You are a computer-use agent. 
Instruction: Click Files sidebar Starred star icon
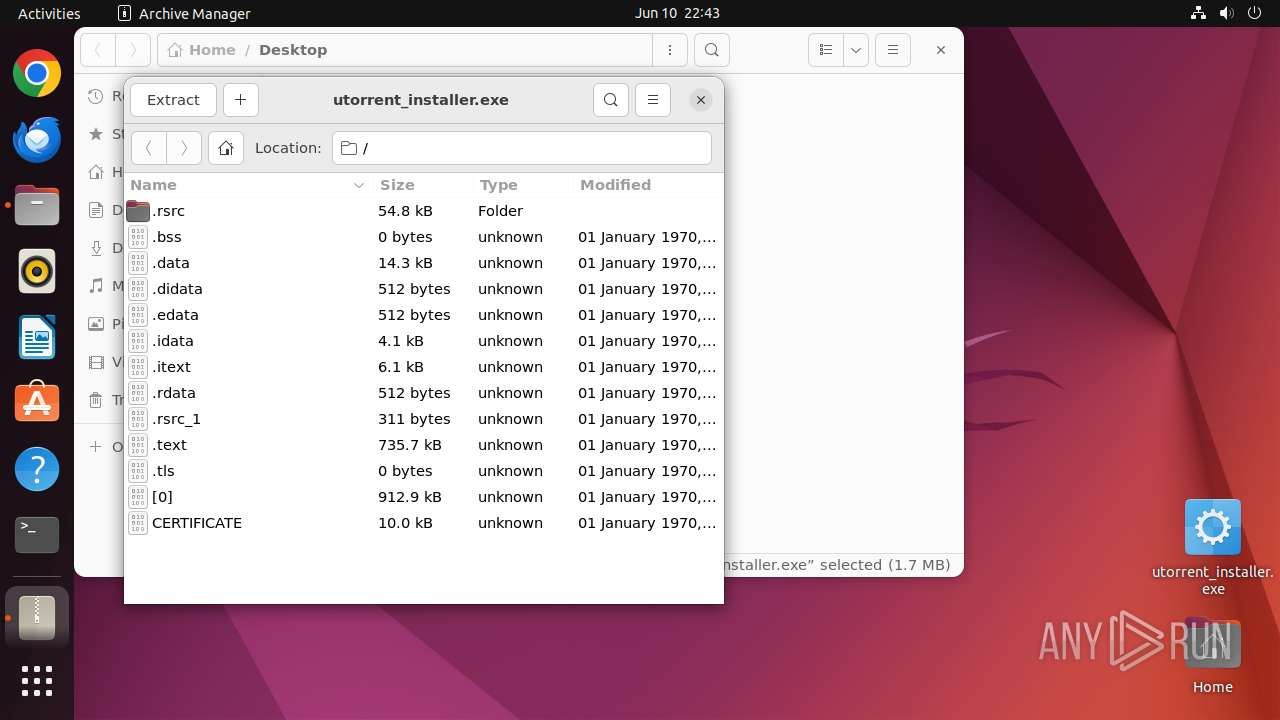pyautogui.click(x=96, y=134)
